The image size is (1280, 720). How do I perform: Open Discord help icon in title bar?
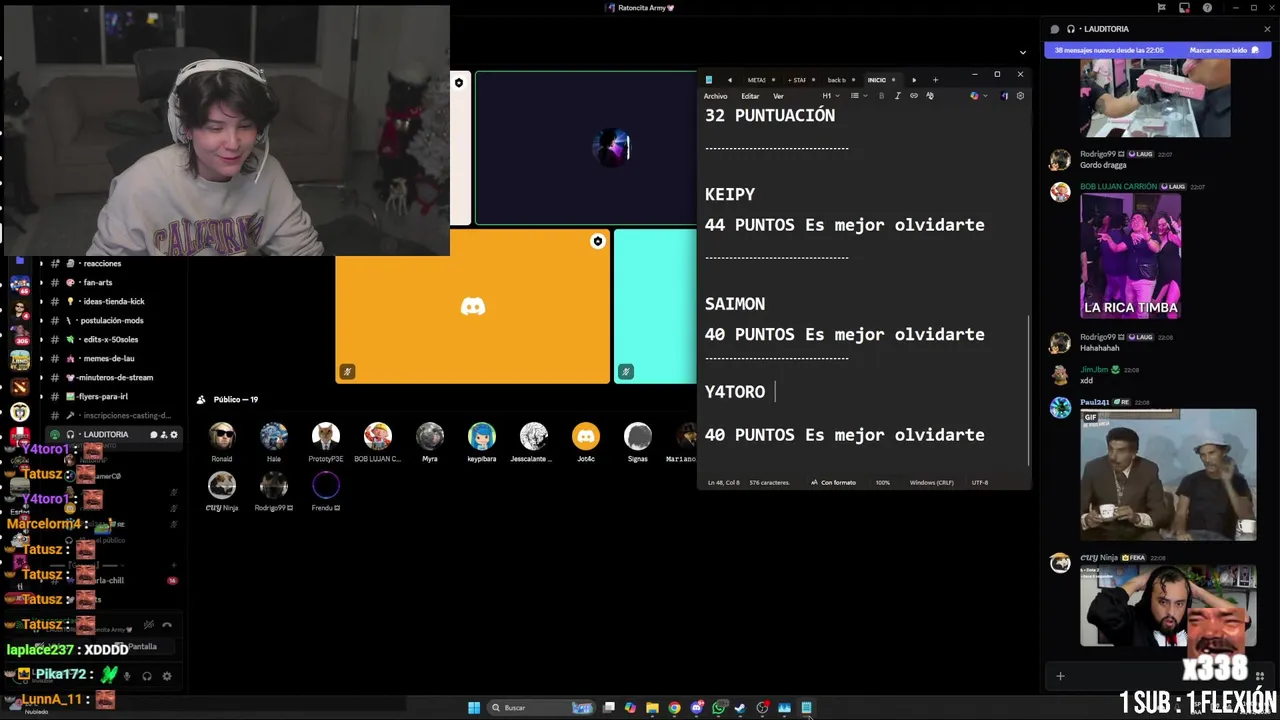pos(1208,7)
